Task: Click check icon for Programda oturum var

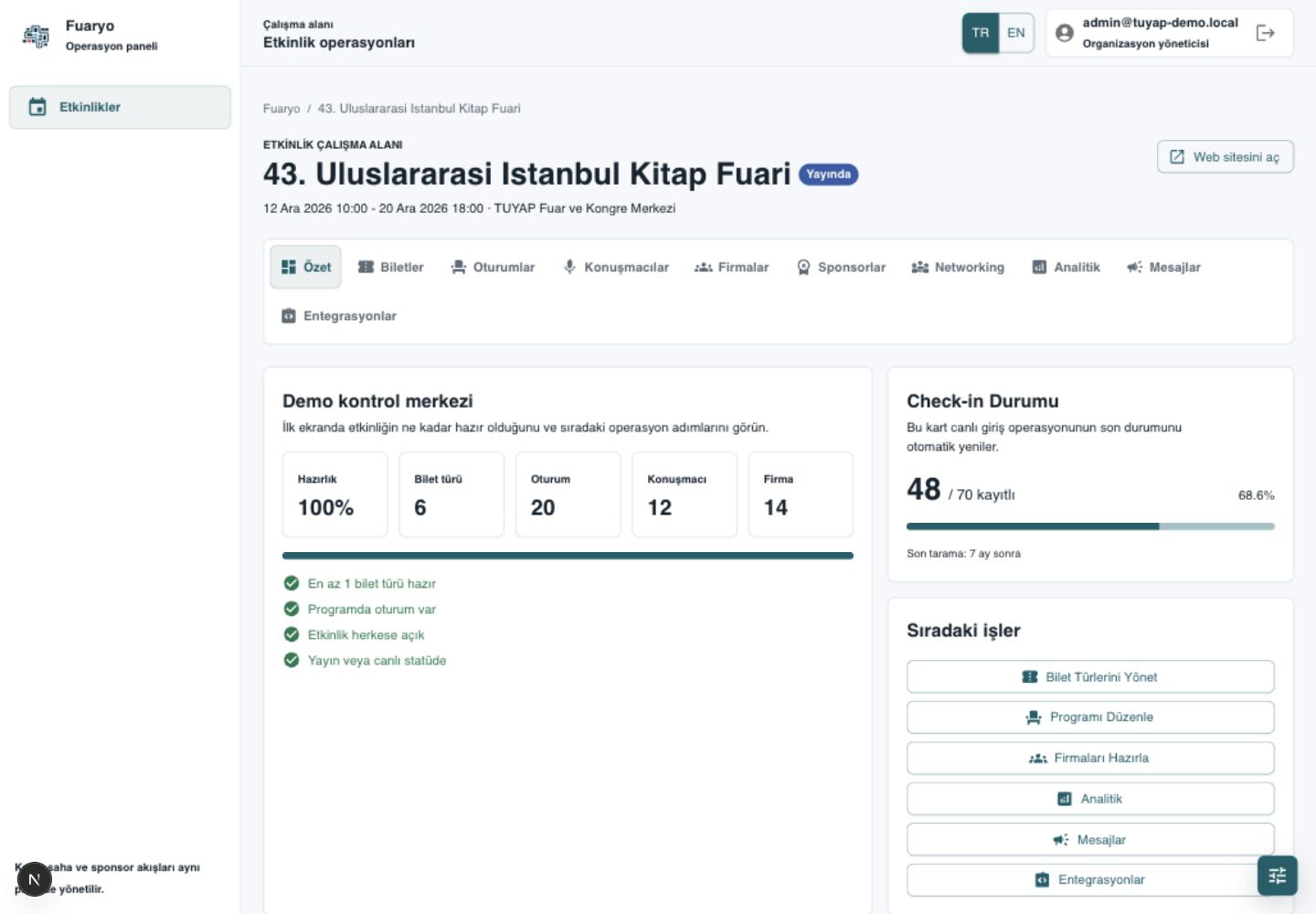Action: pos(292,609)
